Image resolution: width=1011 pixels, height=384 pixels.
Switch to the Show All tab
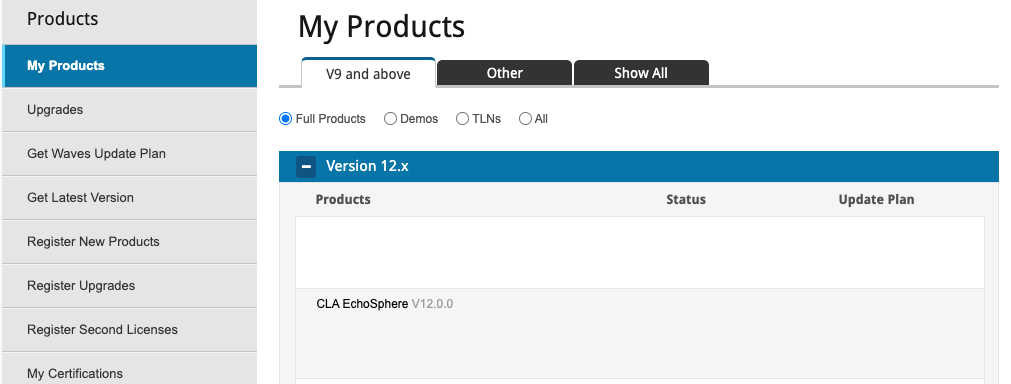641,73
